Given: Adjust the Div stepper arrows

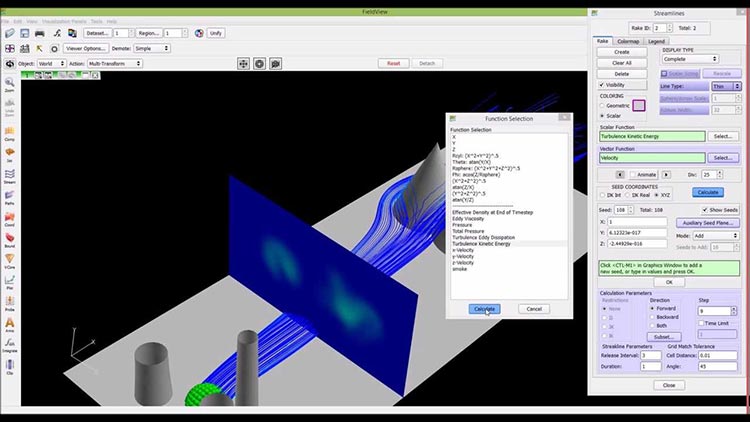Looking at the screenshot, I should 719,175.
